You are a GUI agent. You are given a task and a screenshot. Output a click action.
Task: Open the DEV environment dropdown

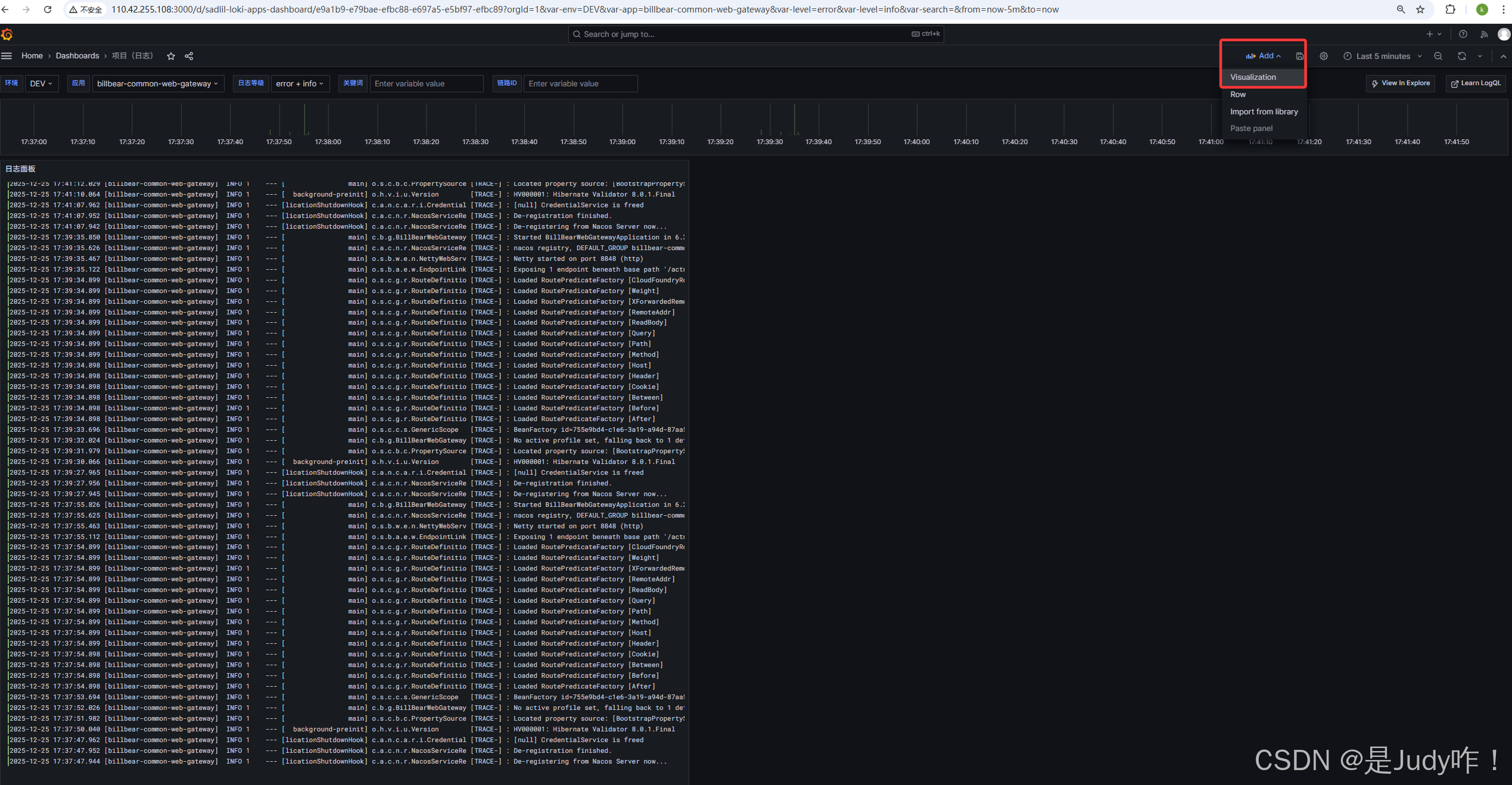41,83
